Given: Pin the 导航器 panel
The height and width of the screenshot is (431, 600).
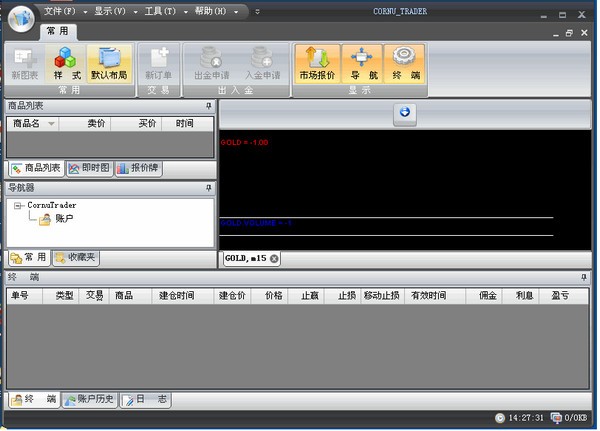Looking at the screenshot, I should tap(209, 188).
